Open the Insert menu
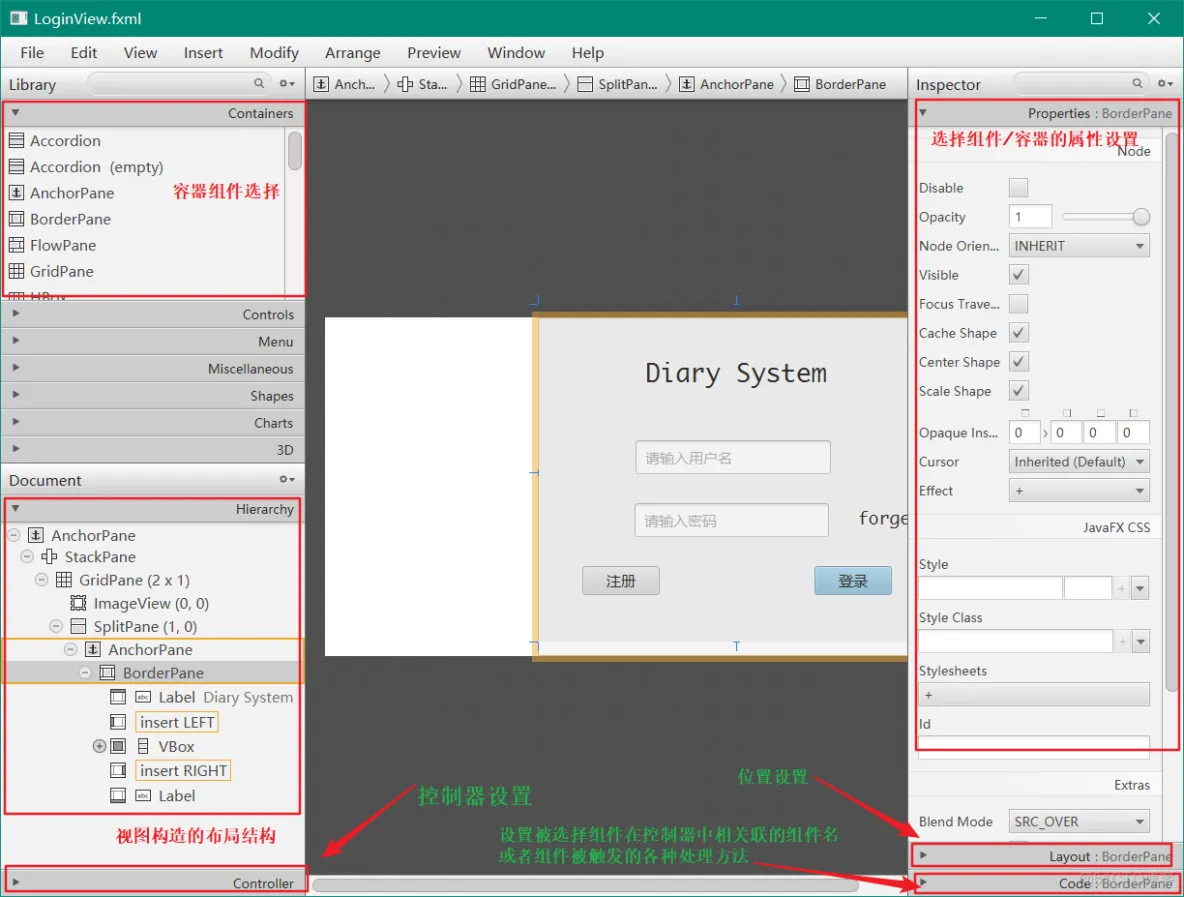Image resolution: width=1184 pixels, height=897 pixels. (x=203, y=53)
